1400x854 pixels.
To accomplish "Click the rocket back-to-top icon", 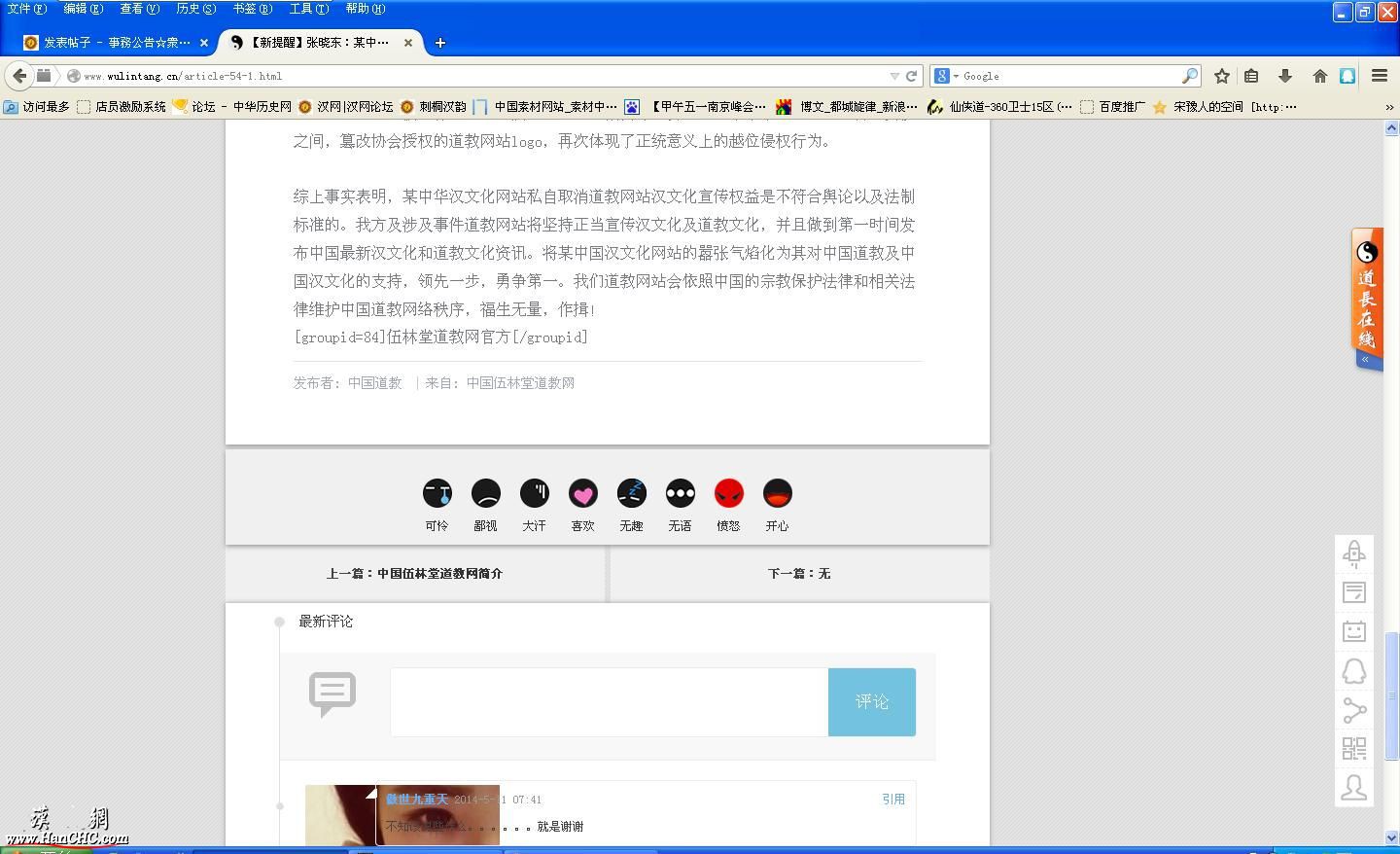I will (x=1353, y=553).
